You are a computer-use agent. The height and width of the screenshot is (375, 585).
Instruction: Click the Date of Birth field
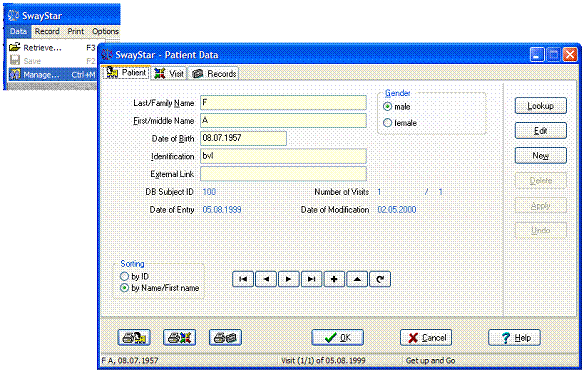243,138
